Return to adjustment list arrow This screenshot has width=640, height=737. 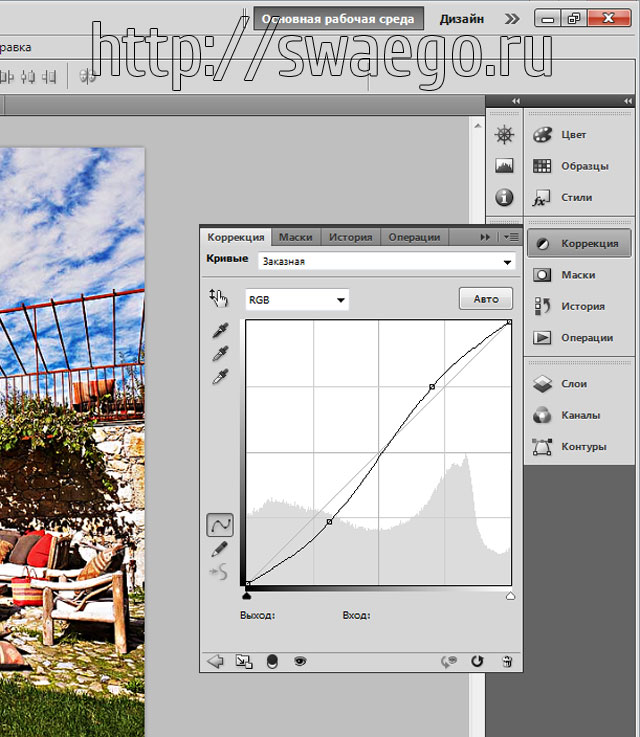coord(215,661)
